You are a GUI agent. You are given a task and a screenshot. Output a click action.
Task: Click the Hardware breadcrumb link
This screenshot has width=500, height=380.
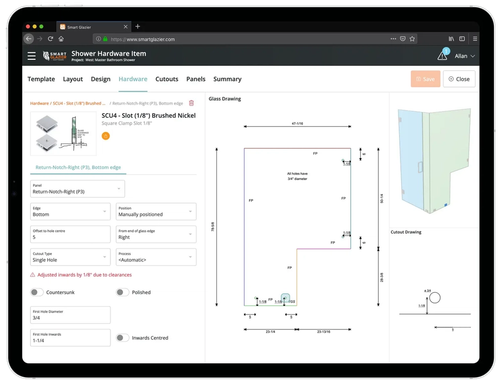[x=39, y=103]
